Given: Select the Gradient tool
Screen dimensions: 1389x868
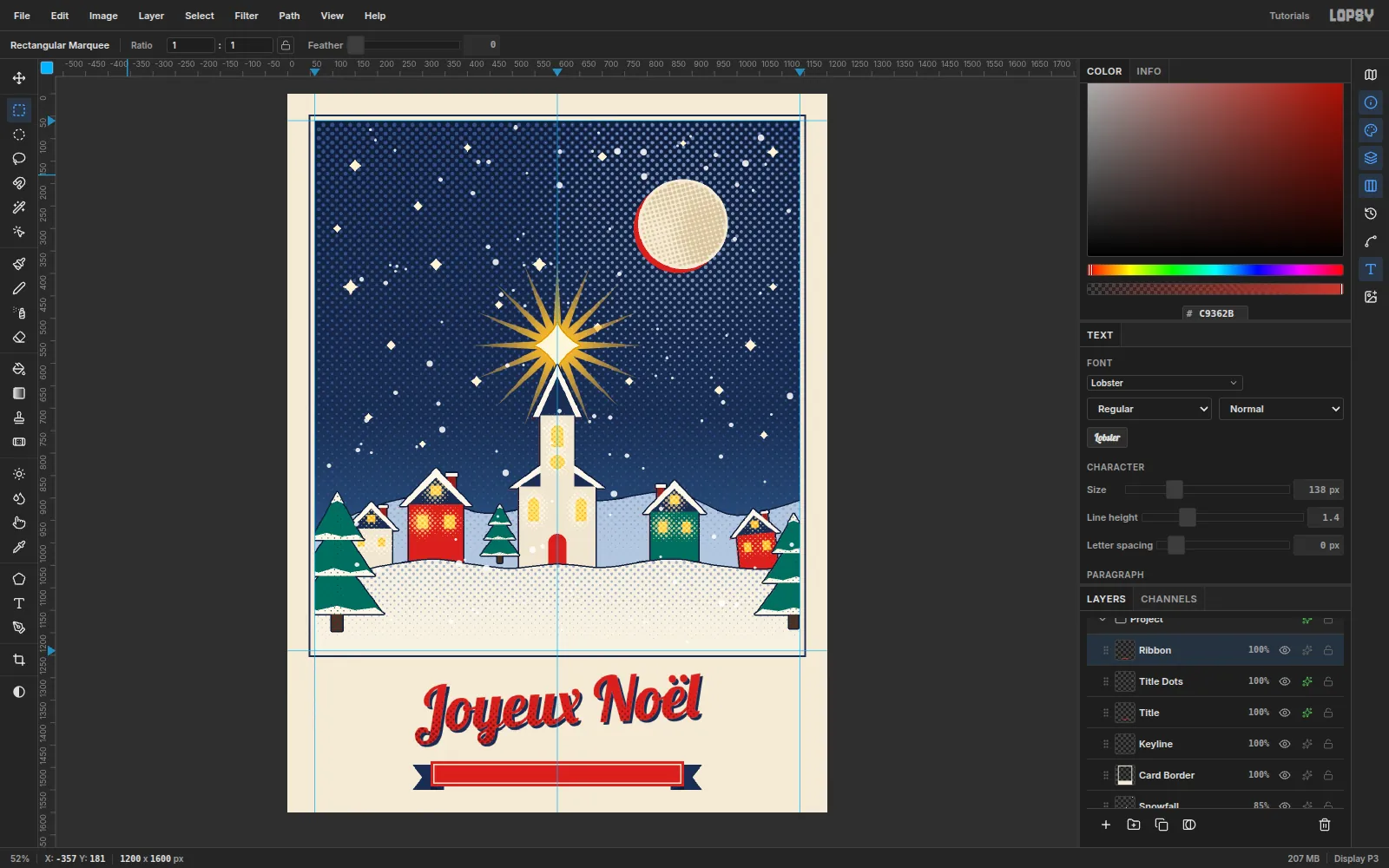Looking at the screenshot, I should point(19,393).
